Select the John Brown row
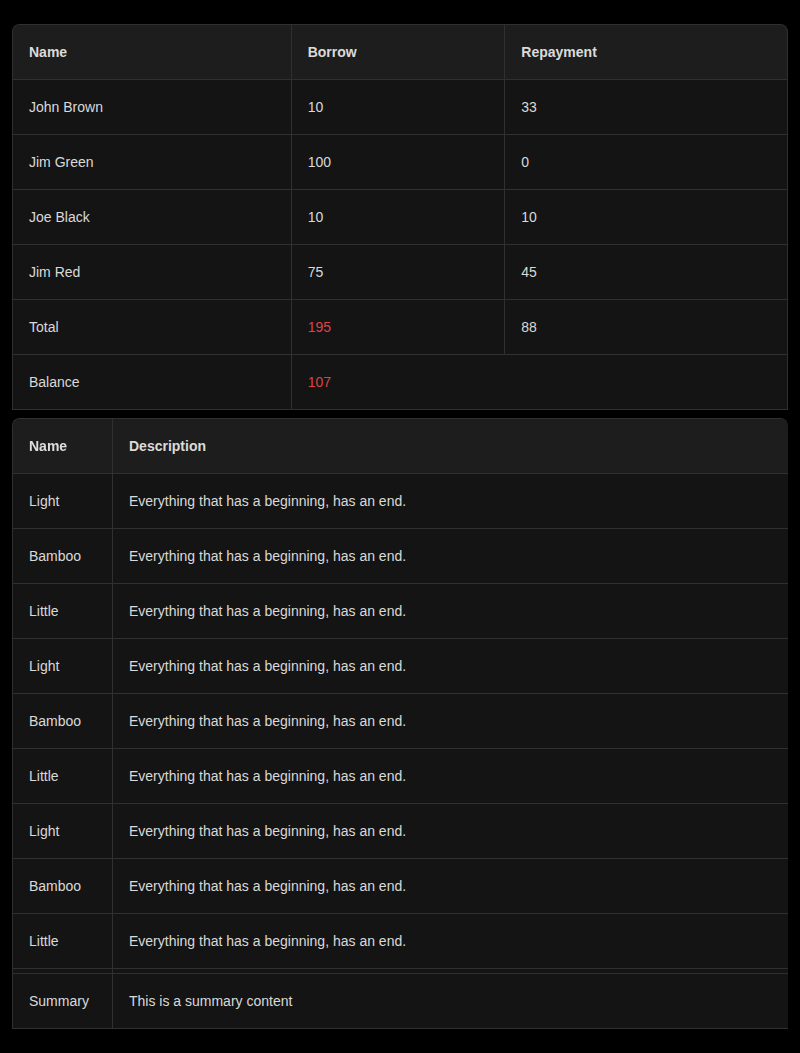 (x=66, y=107)
